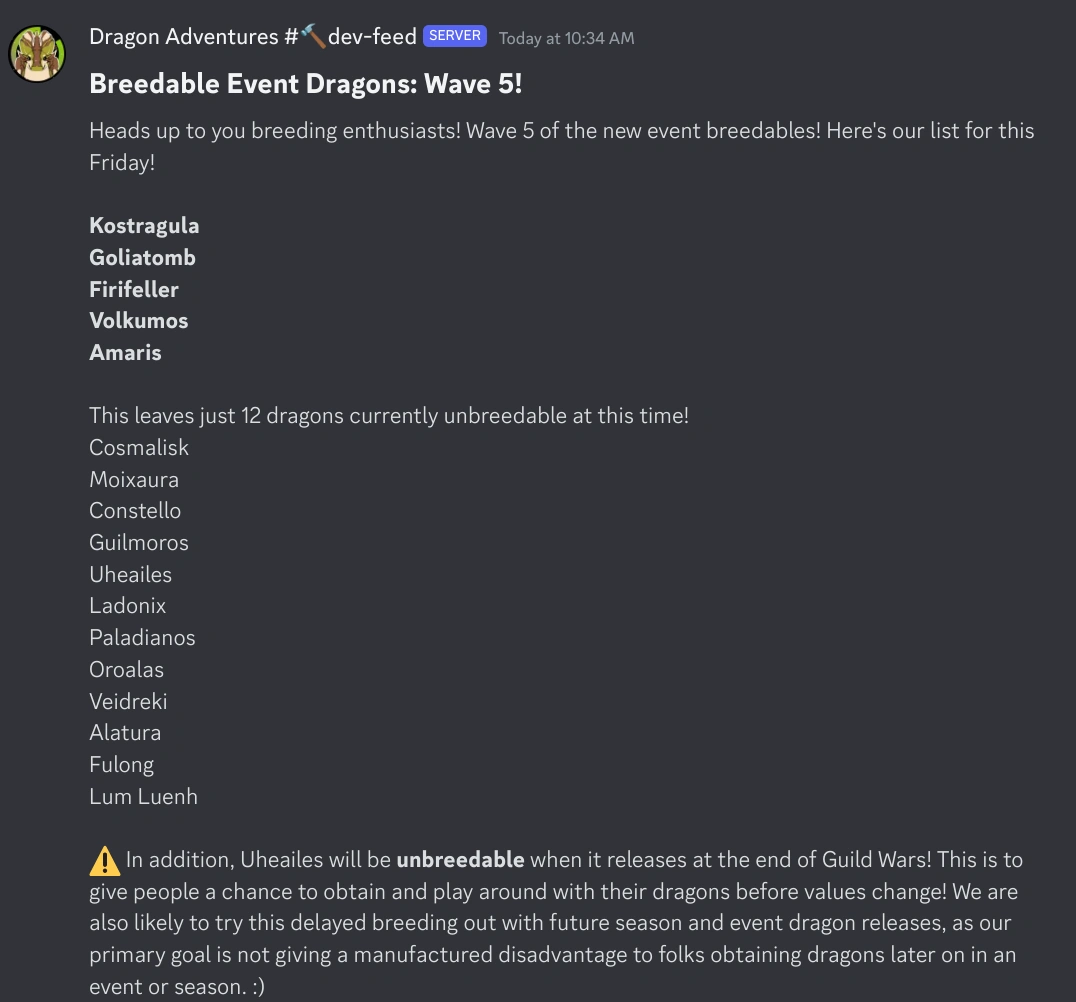Click the bolded word unbreedable in the warning paragraph
Screen dimensions: 1076x1002
click(462, 859)
